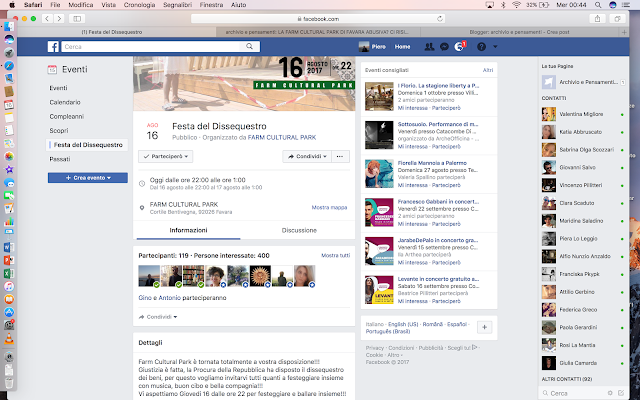
Task: Toggle Safari sidebar button
Action: pyautogui.click(x=77, y=19)
